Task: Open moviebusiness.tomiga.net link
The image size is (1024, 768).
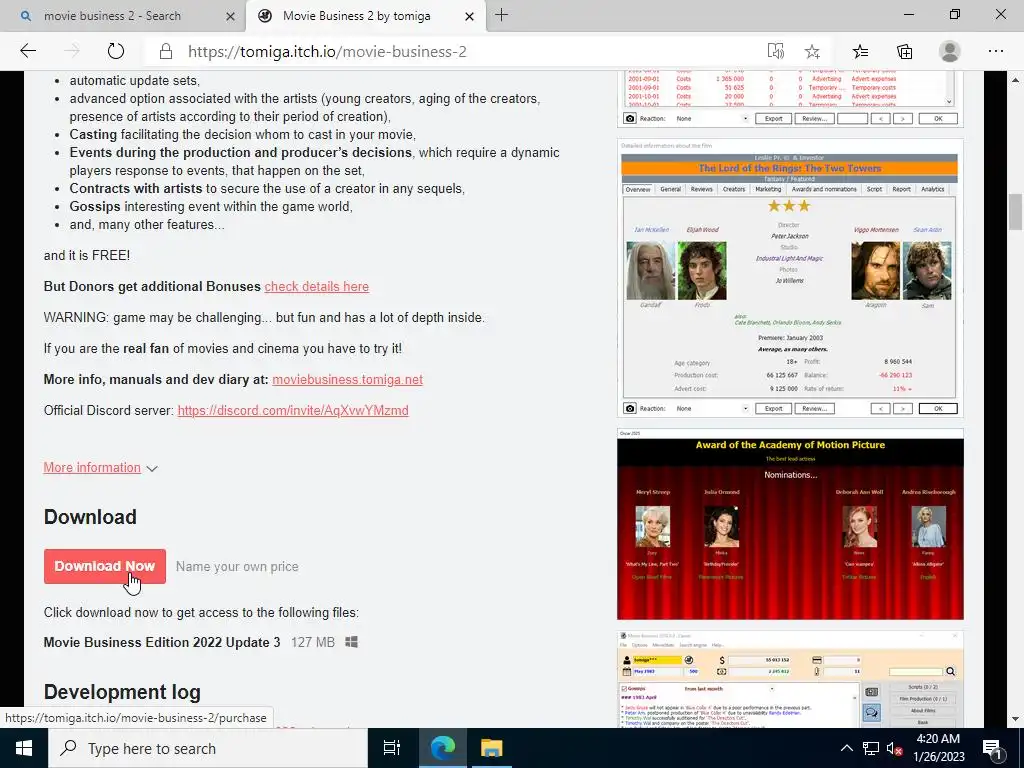Action: click(x=347, y=379)
